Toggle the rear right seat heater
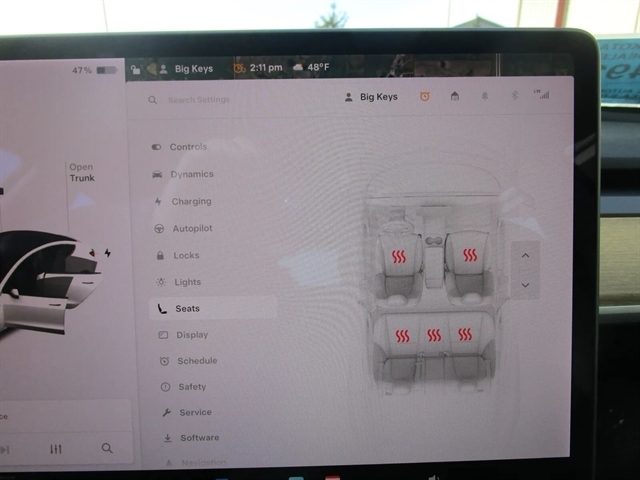 click(465, 335)
